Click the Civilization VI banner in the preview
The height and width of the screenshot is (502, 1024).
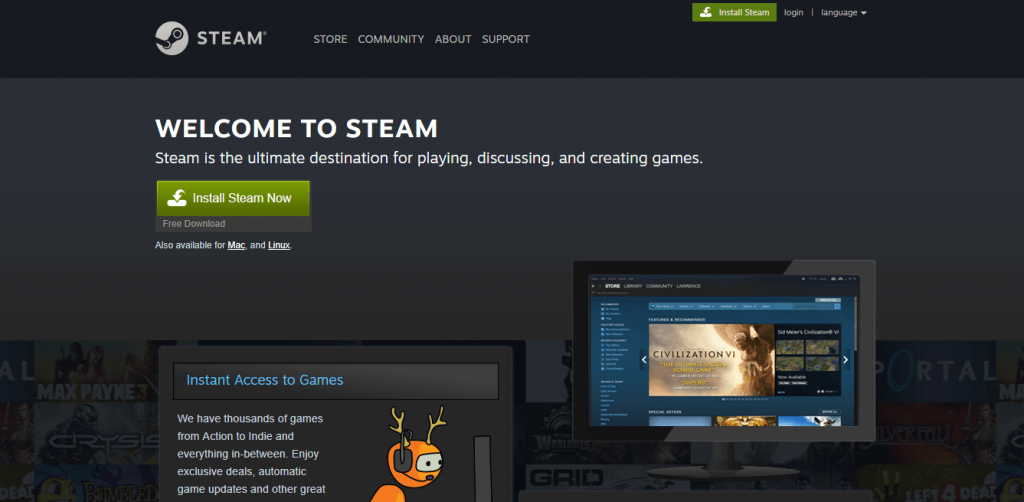click(x=711, y=360)
